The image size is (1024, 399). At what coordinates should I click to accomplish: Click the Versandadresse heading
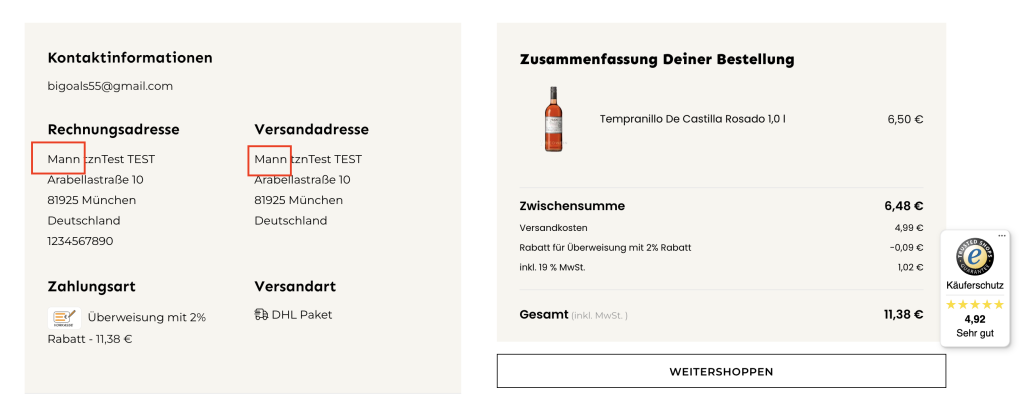click(312, 129)
